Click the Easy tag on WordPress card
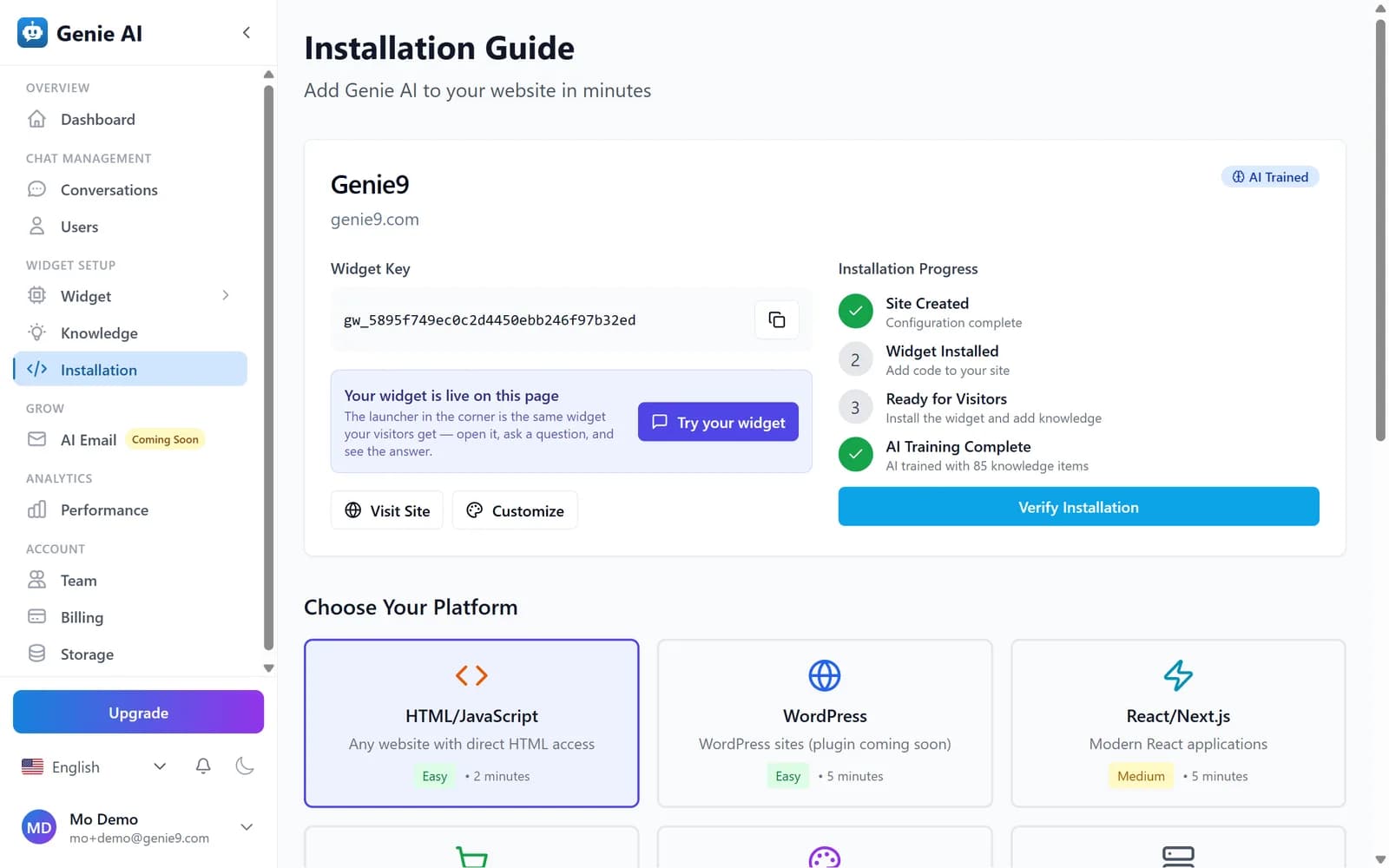Image resolution: width=1389 pixels, height=868 pixels. tap(787, 776)
